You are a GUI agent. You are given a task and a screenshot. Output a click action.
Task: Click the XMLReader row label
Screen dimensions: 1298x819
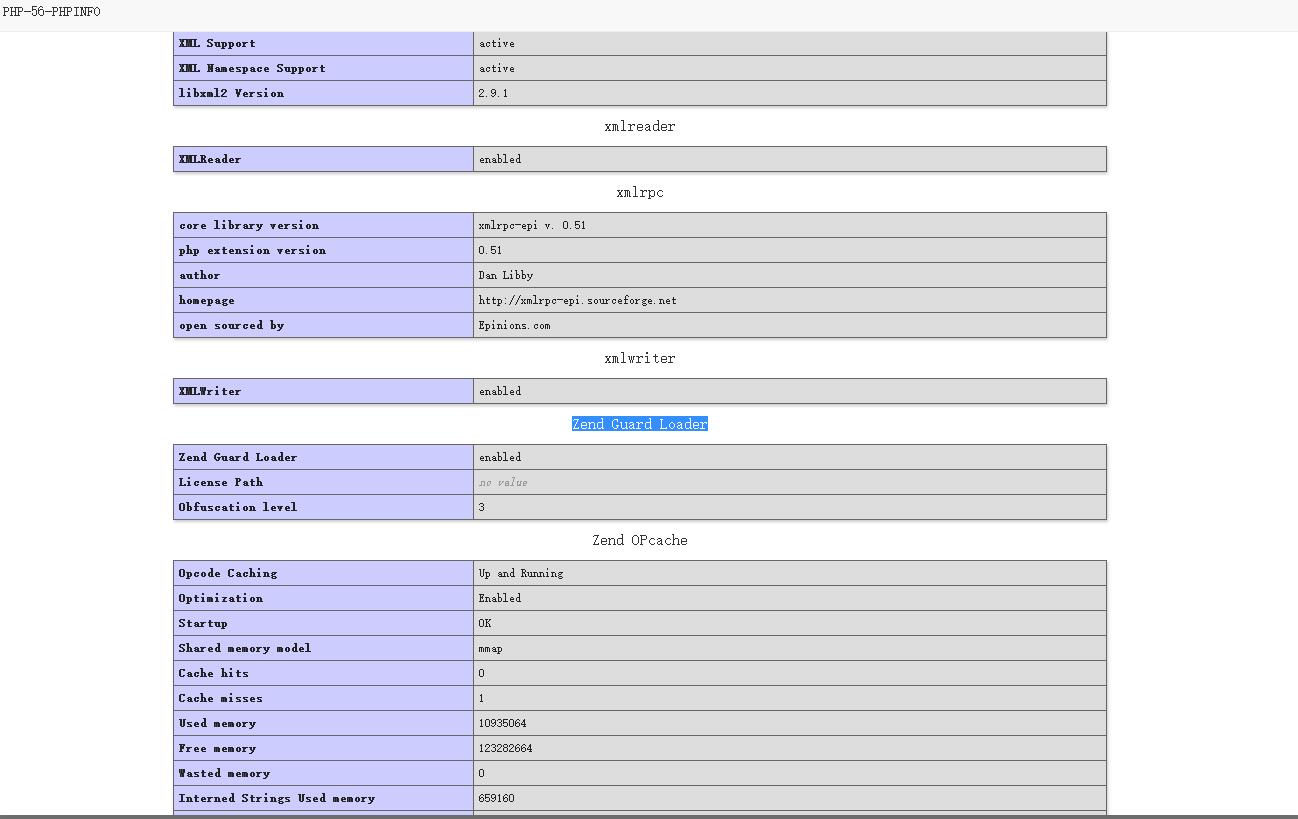(x=210, y=159)
